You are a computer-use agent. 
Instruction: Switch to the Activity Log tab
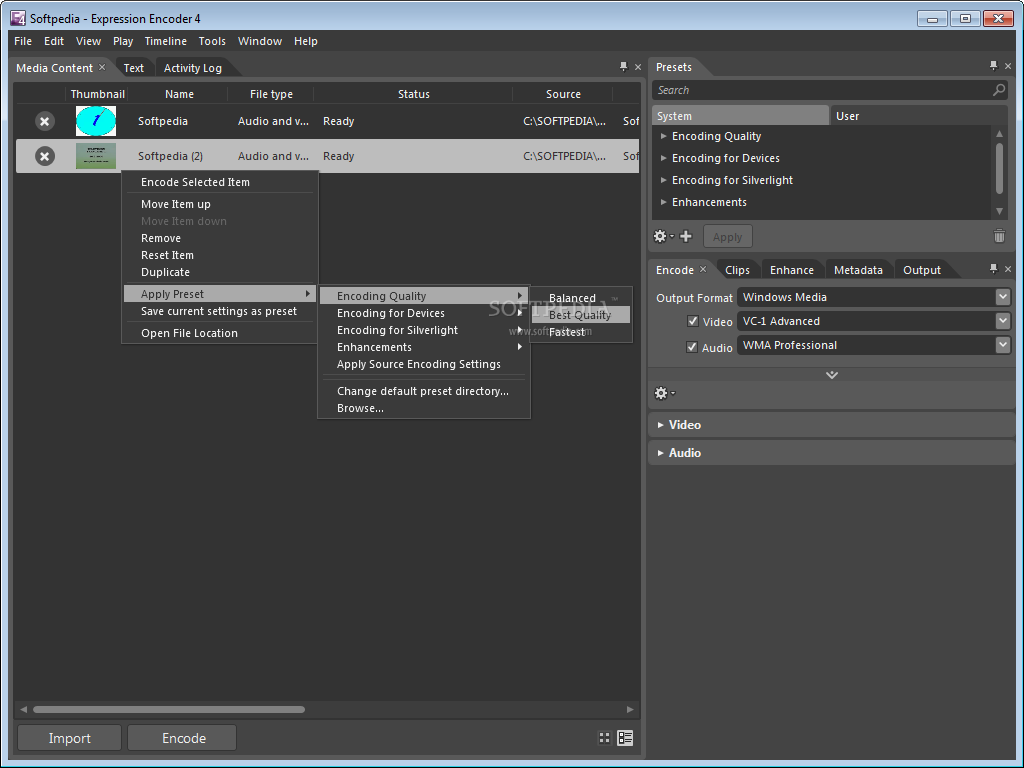[193, 68]
